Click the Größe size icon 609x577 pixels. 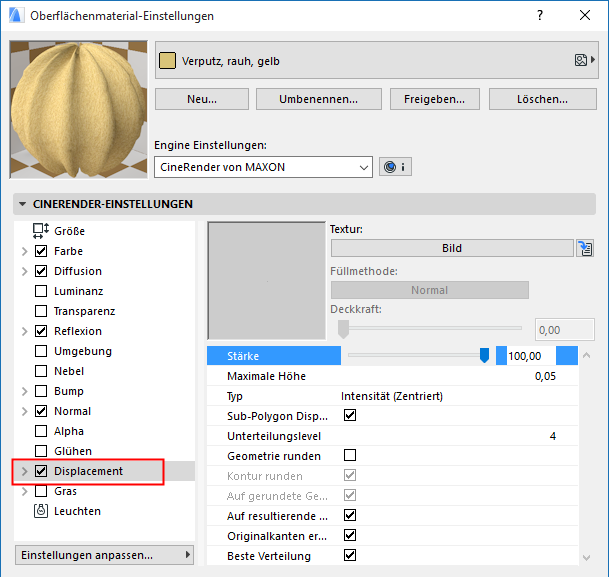(x=41, y=231)
